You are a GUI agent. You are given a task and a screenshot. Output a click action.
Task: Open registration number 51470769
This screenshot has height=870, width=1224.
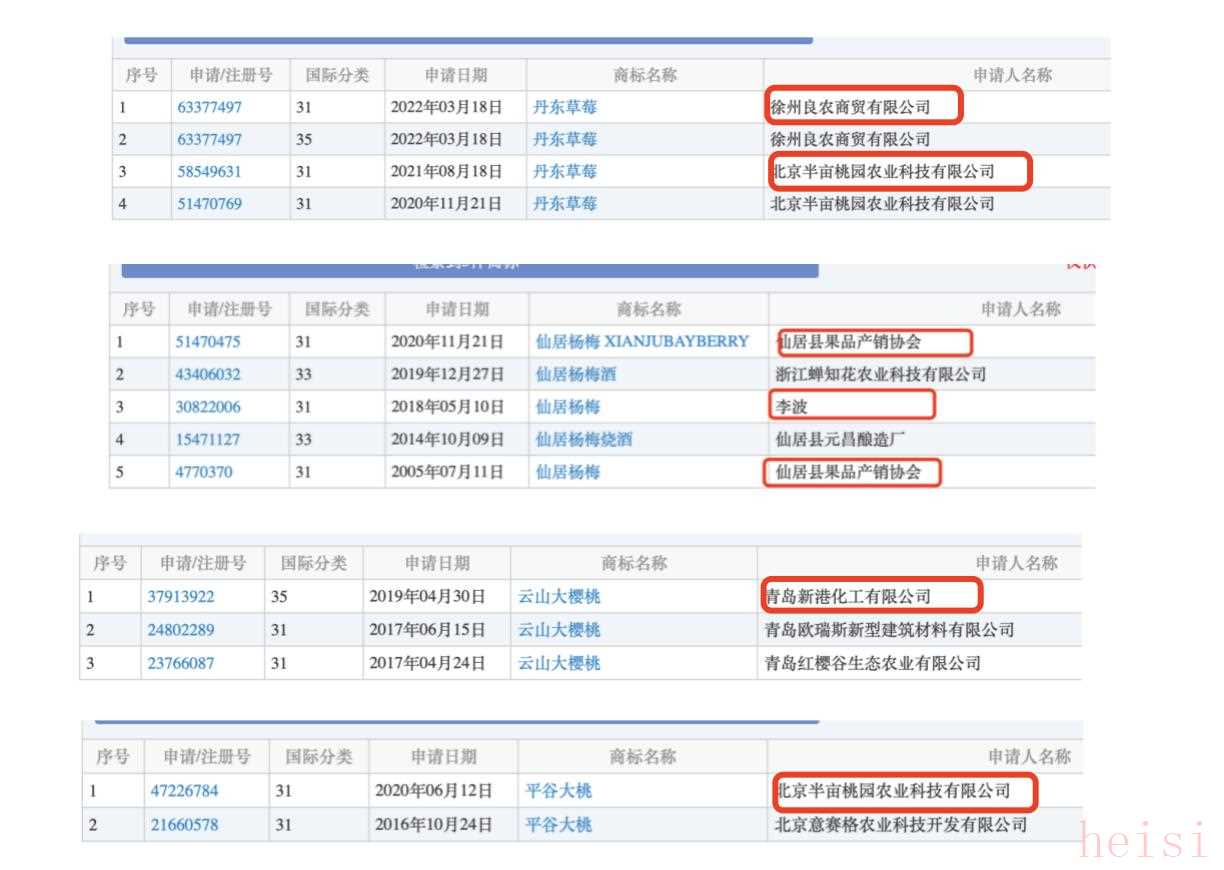point(209,204)
